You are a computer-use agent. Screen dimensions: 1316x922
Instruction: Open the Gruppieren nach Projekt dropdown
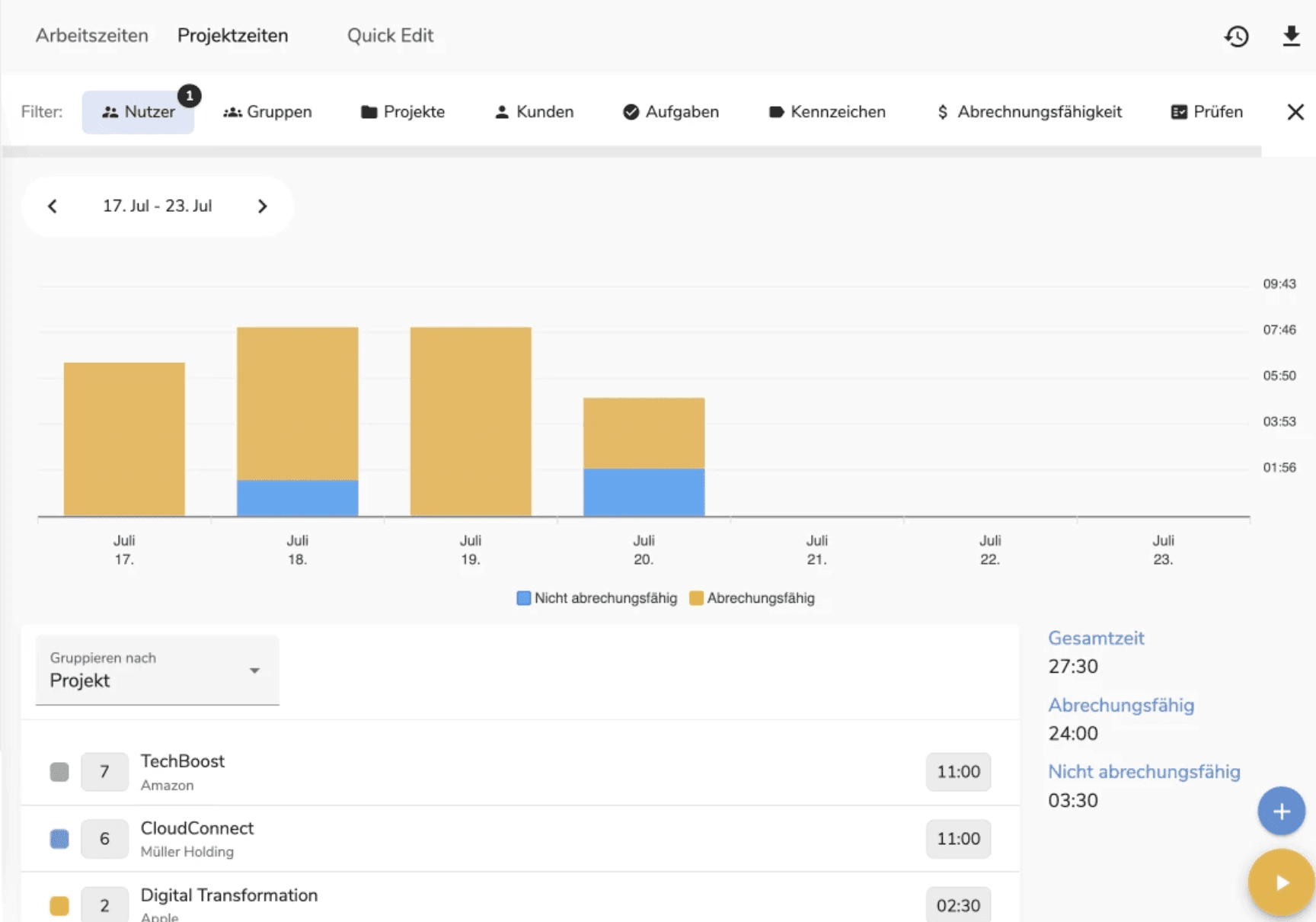(x=158, y=670)
